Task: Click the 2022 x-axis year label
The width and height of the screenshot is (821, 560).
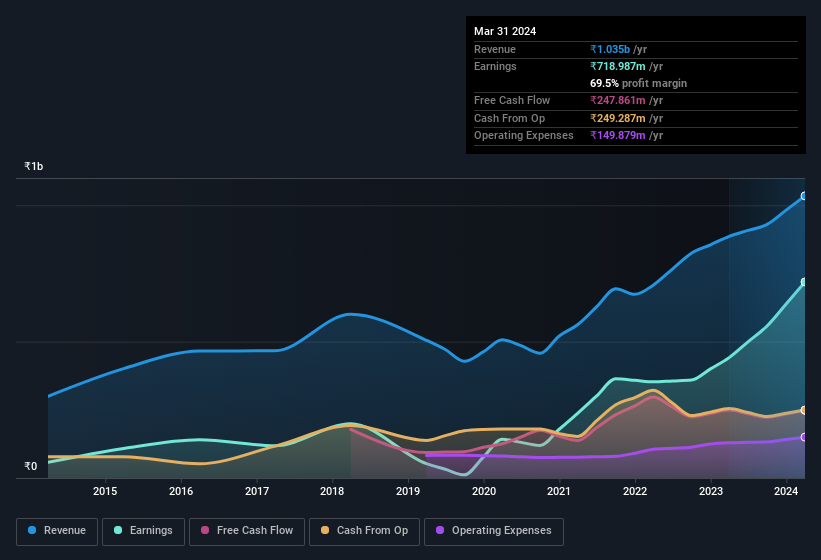Action: tap(635, 491)
